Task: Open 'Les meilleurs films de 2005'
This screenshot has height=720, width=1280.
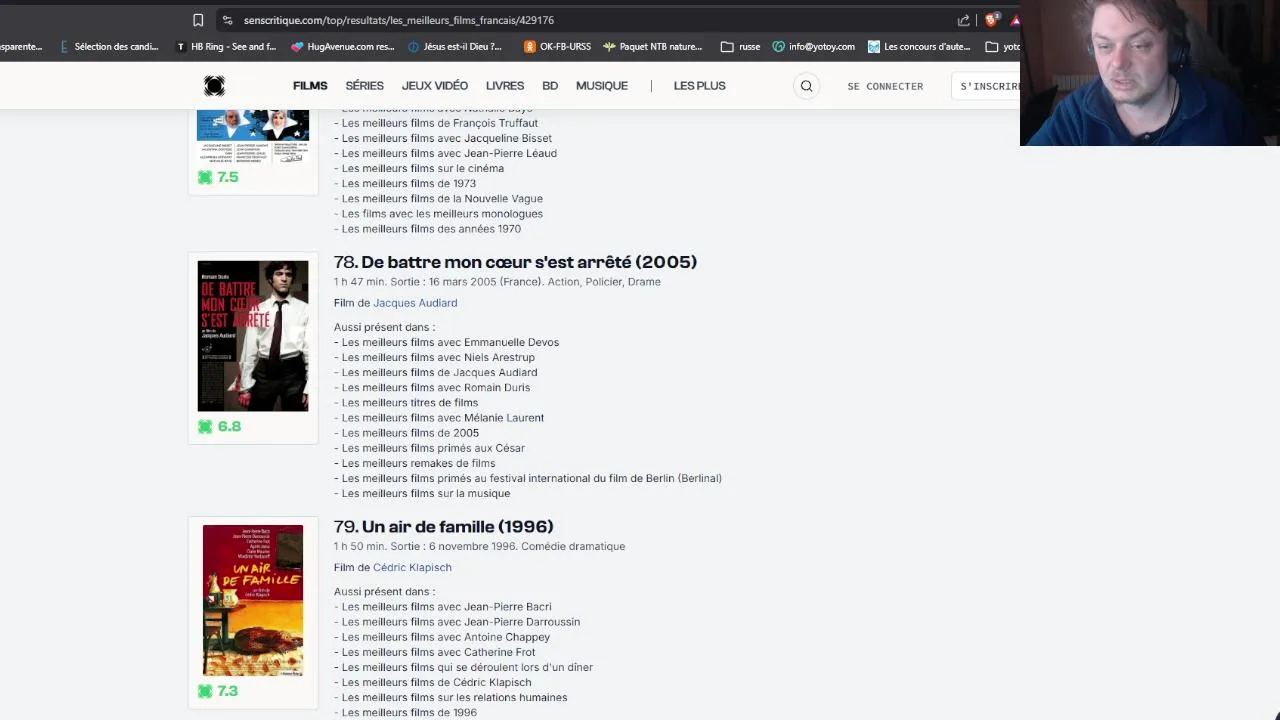Action: click(410, 433)
